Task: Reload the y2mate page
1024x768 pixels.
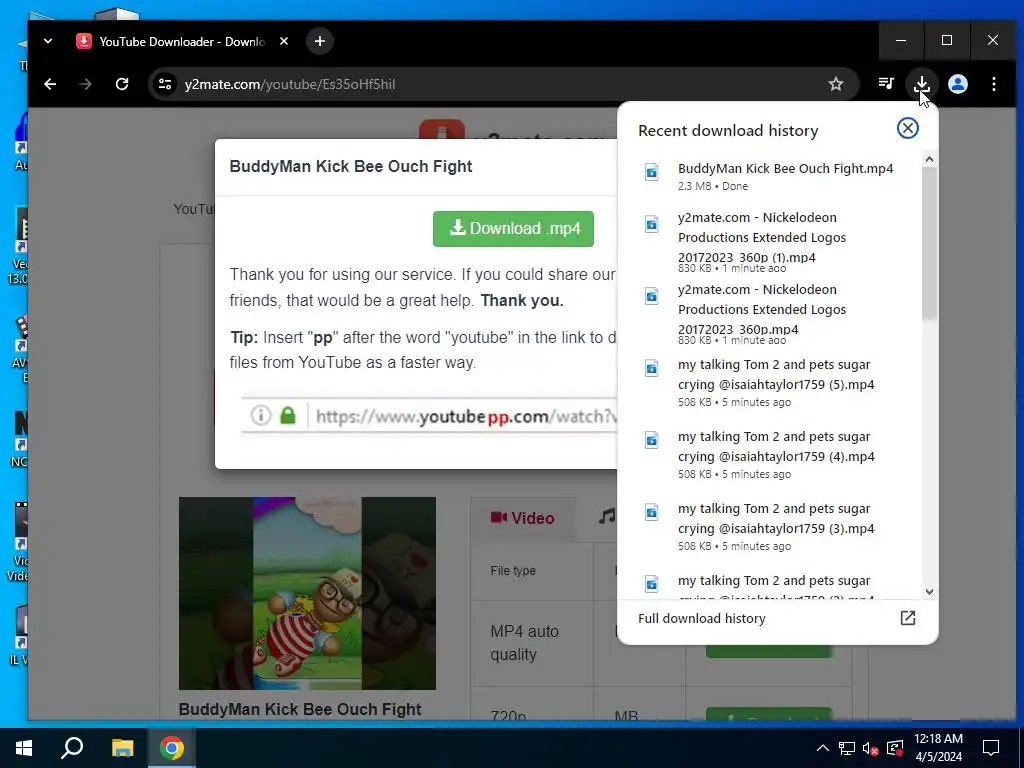Action: [x=122, y=84]
